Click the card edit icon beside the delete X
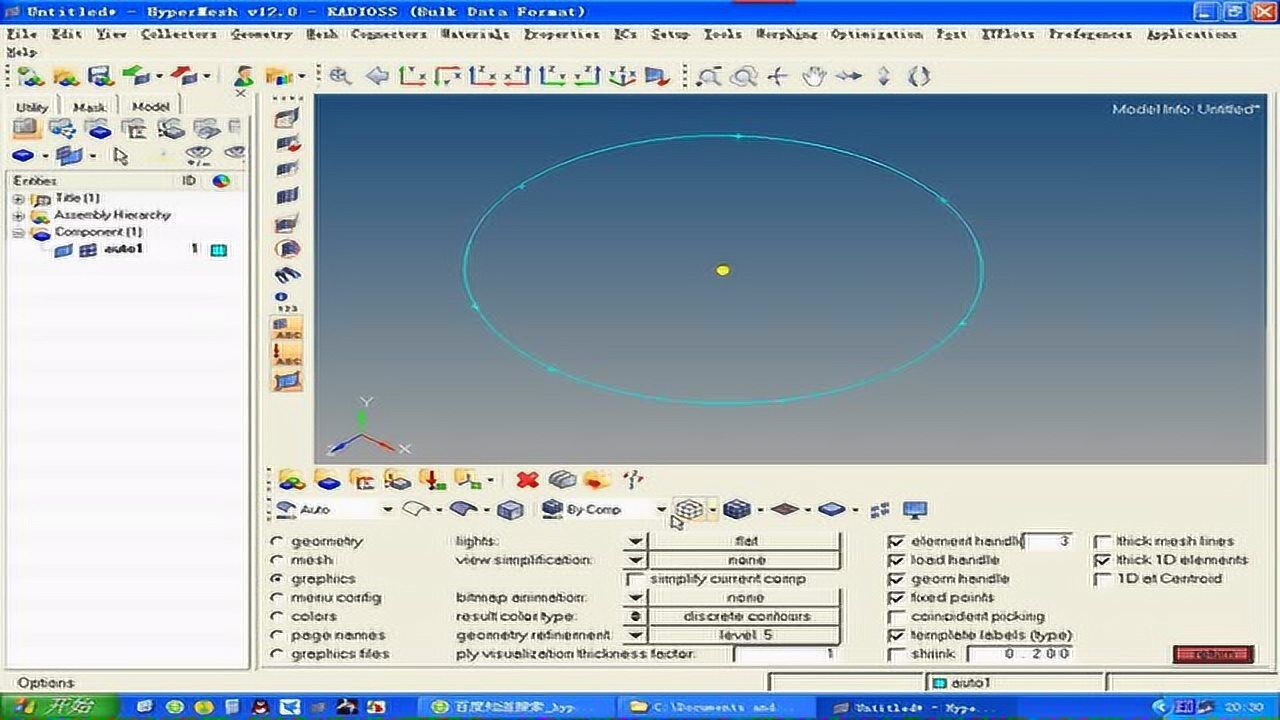1280x720 pixels. pyautogui.click(x=562, y=480)
